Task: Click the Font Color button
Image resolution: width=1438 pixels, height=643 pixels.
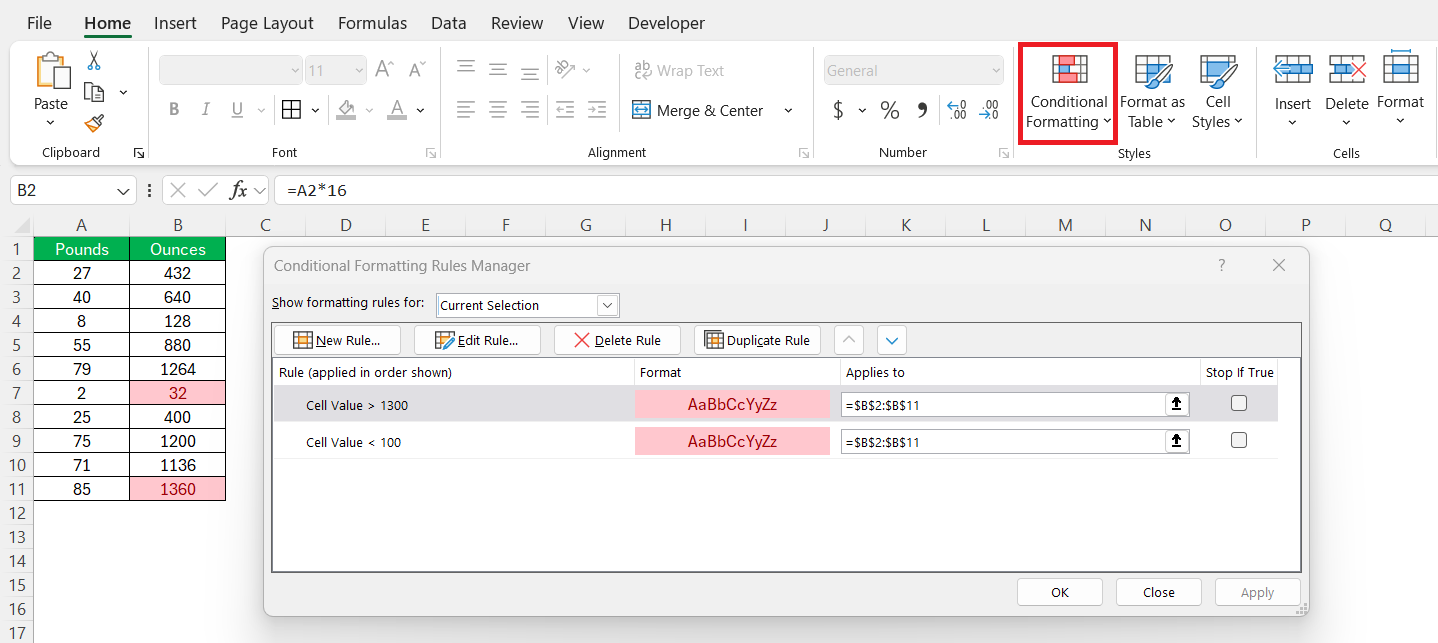Action: (x=397, y=110)
